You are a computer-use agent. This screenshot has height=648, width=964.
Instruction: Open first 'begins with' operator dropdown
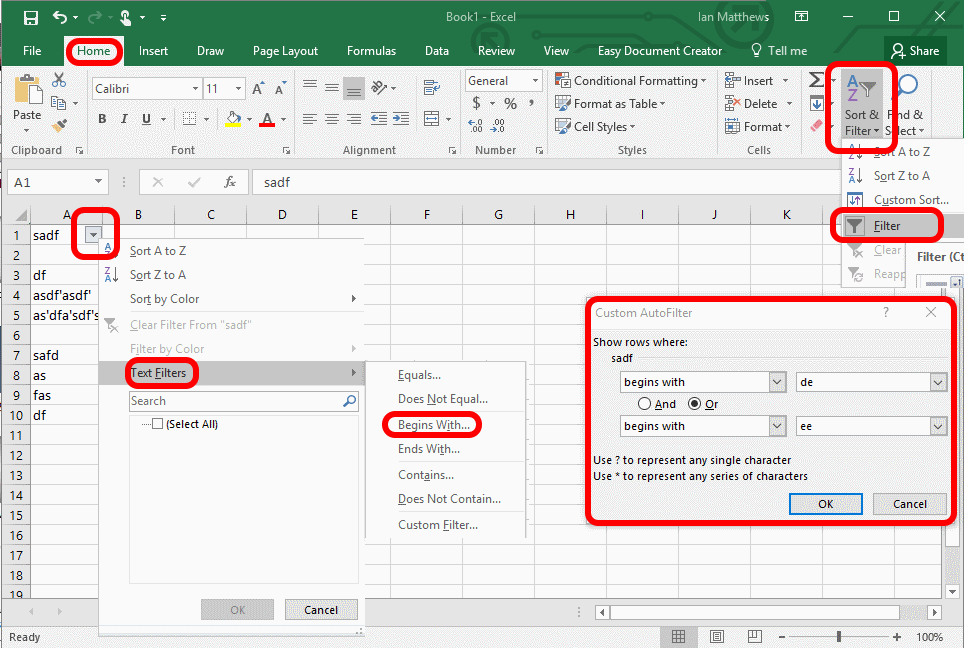tap(777, 382)
